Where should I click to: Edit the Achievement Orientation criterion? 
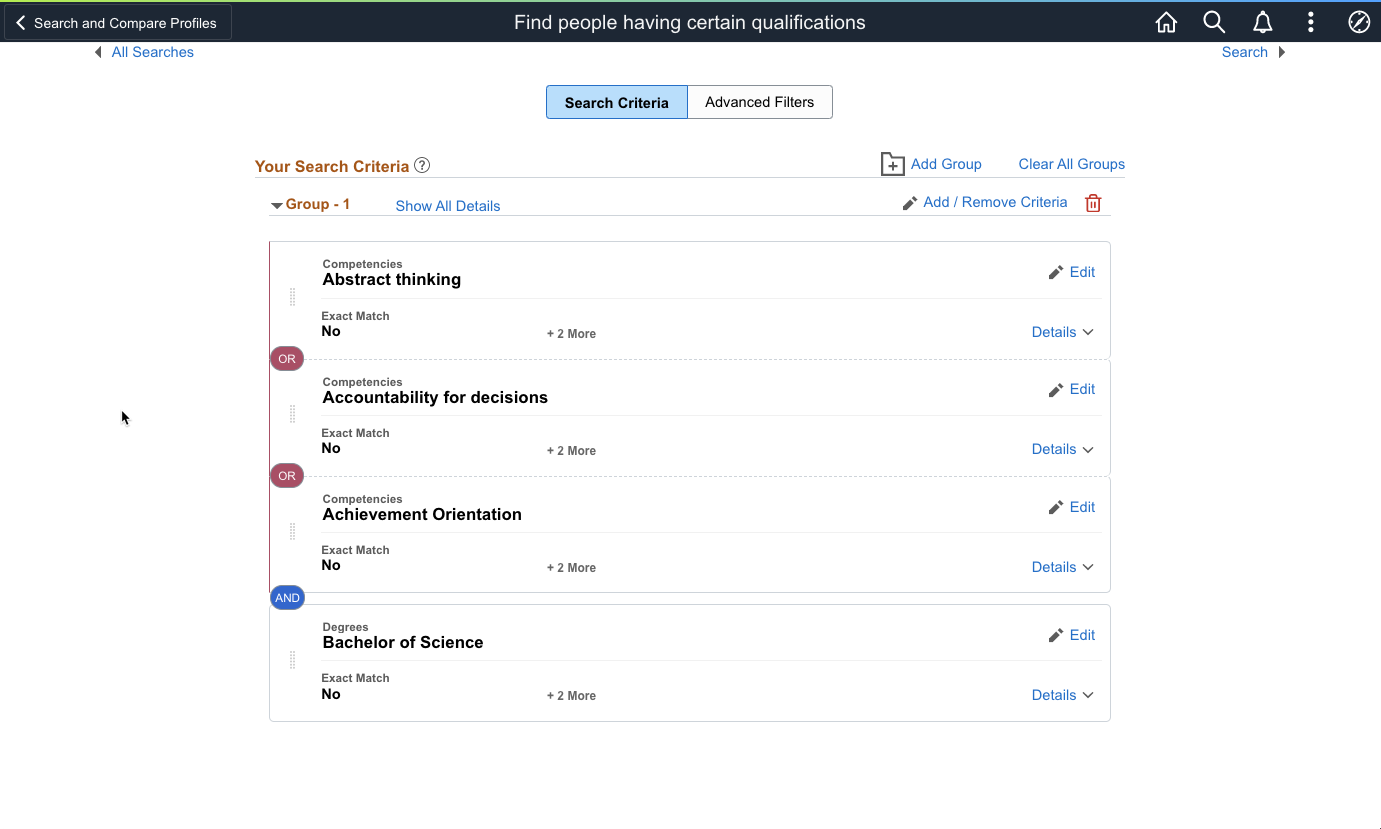pos(1072,507)
